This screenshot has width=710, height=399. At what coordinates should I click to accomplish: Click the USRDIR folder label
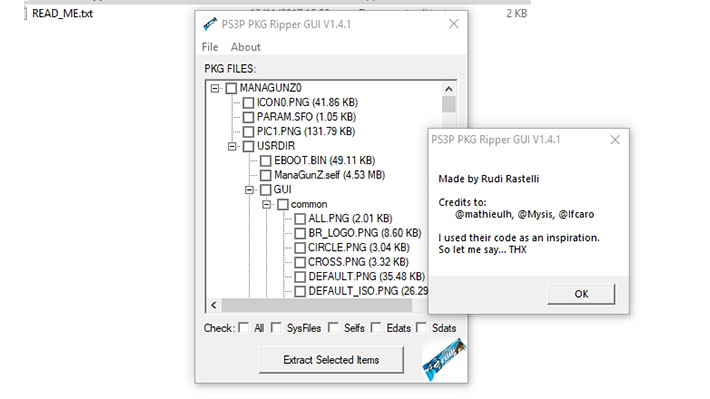tap(276, 146)
